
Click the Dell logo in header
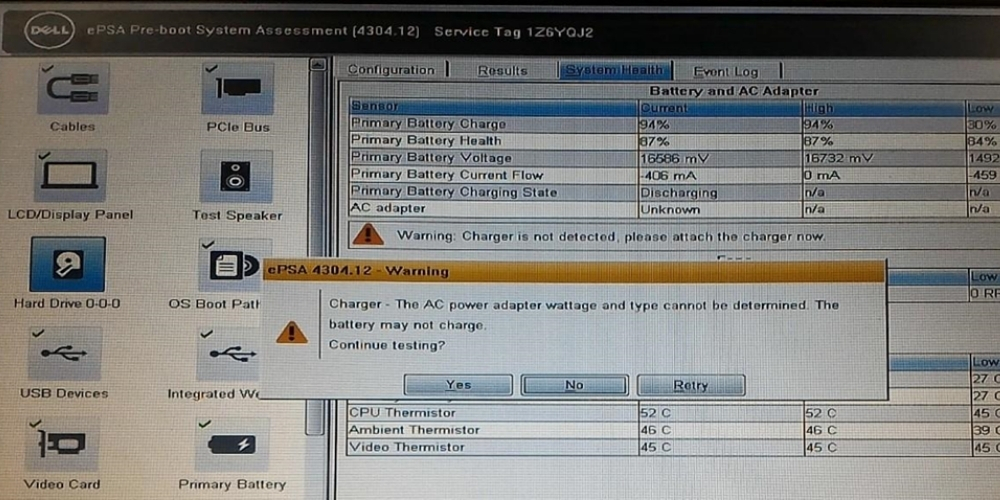click(x=49, y=31)
